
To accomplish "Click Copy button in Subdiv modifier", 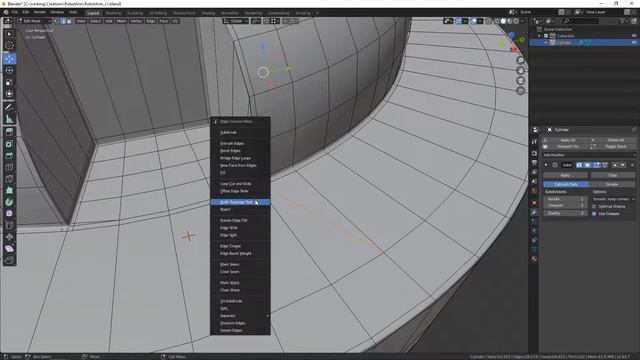I will pos(613,175).
